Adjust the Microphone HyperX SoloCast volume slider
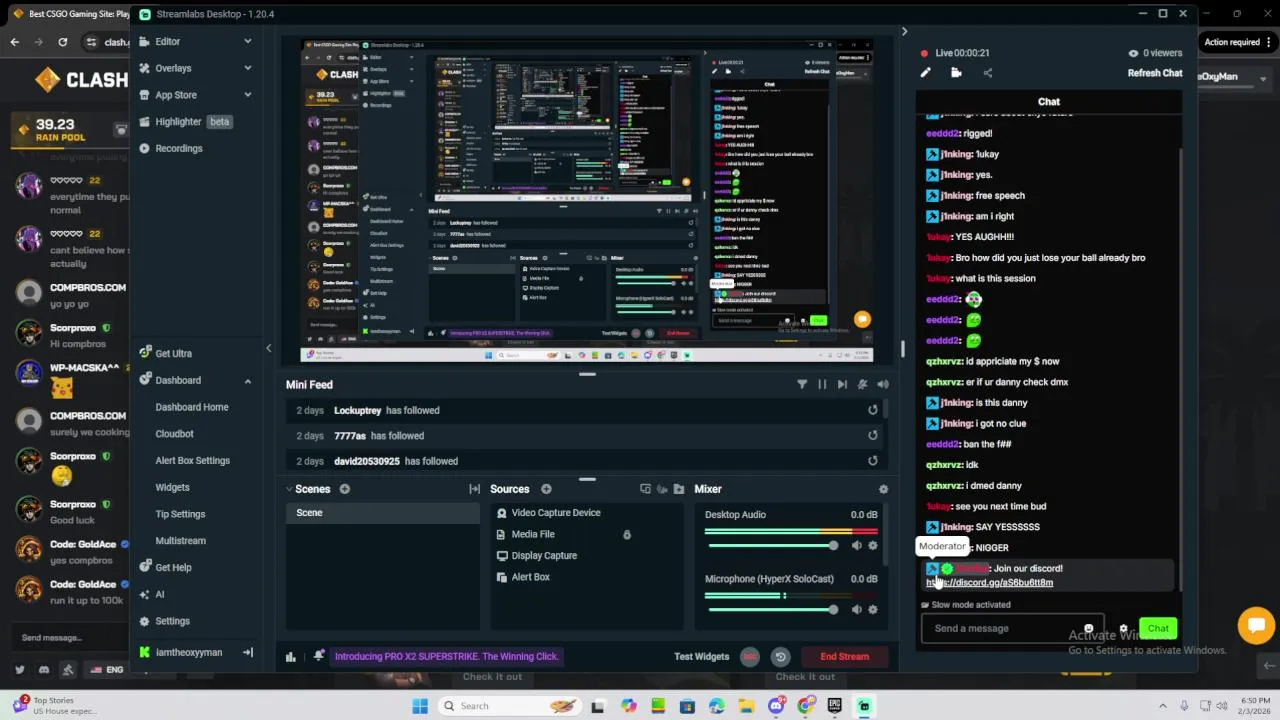This screenshot has width=1280, height=720. click(x=772, y=610)
